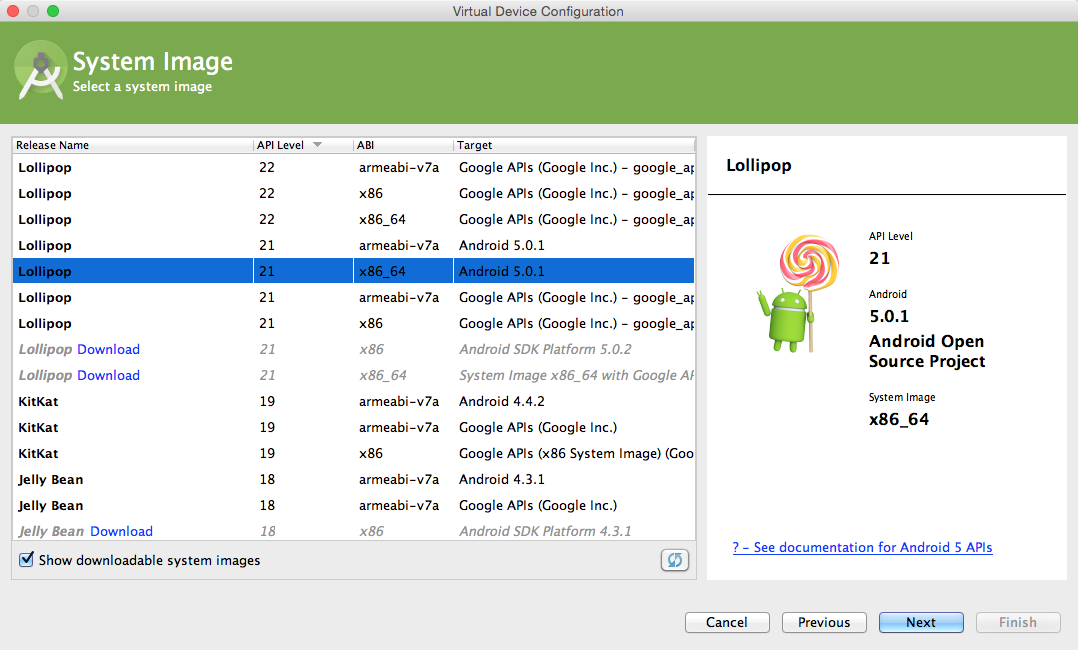Image resolution: width=1078 pixels, height=650 pixels.
Task: Click 'Android SDK Platform 5.0.2' target text
Action: coord(545,349)
